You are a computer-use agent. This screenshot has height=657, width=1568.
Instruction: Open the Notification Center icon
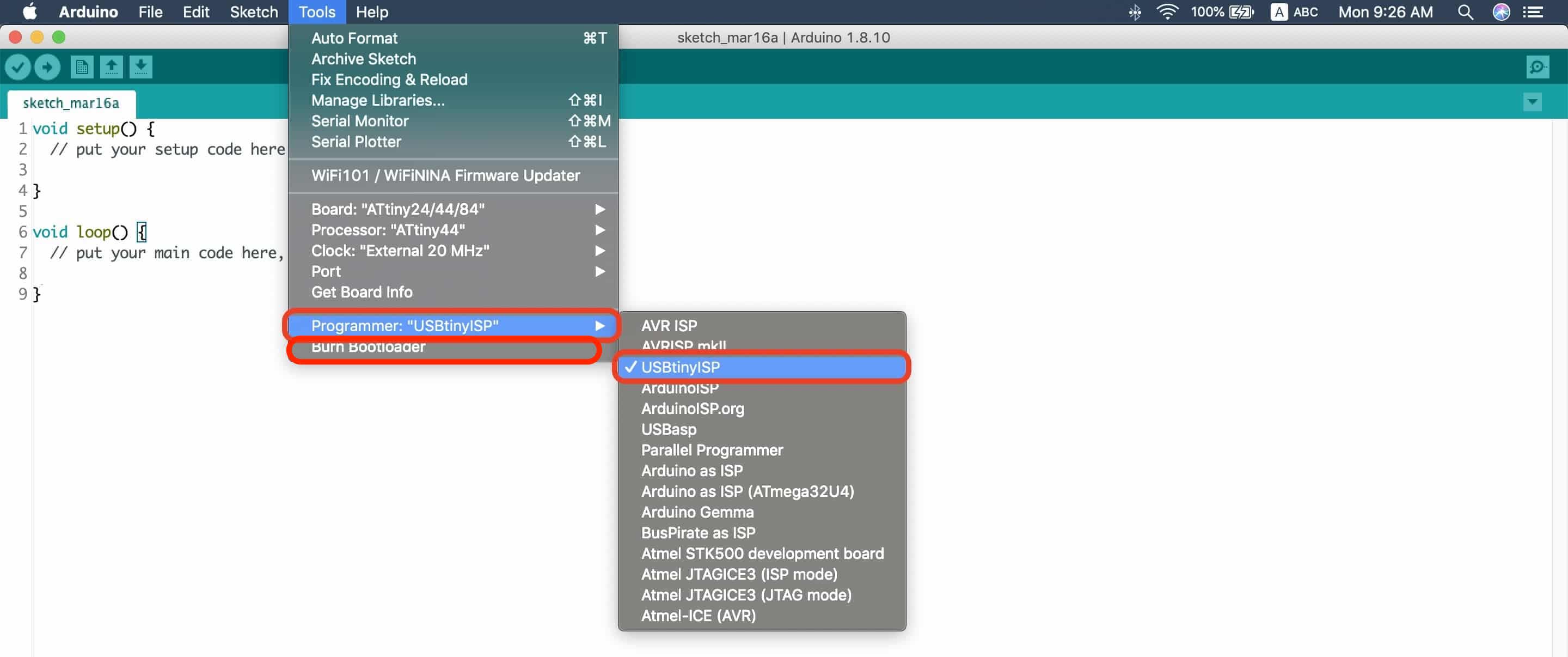(1533, 12)
